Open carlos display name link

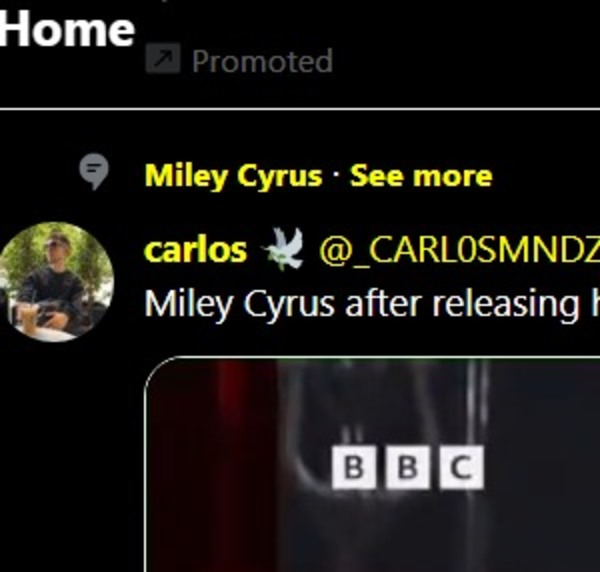pyautogui.click(x=196, y=251)
